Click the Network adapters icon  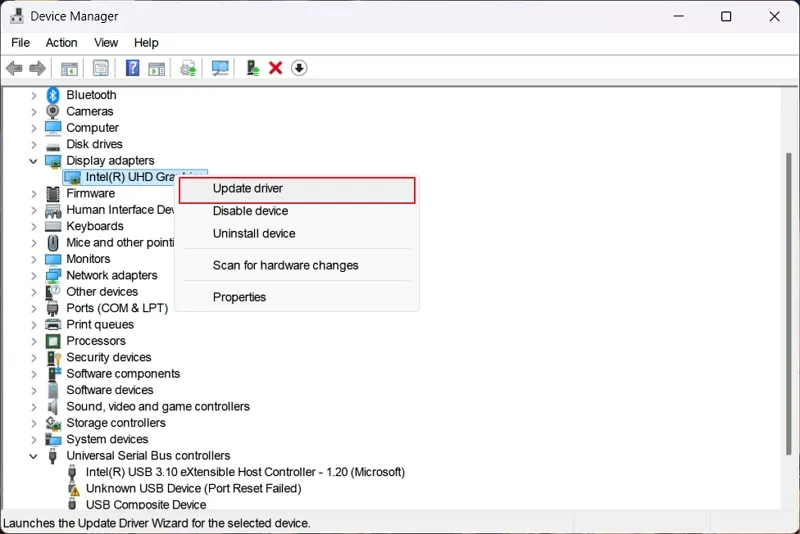coord(53,275)
